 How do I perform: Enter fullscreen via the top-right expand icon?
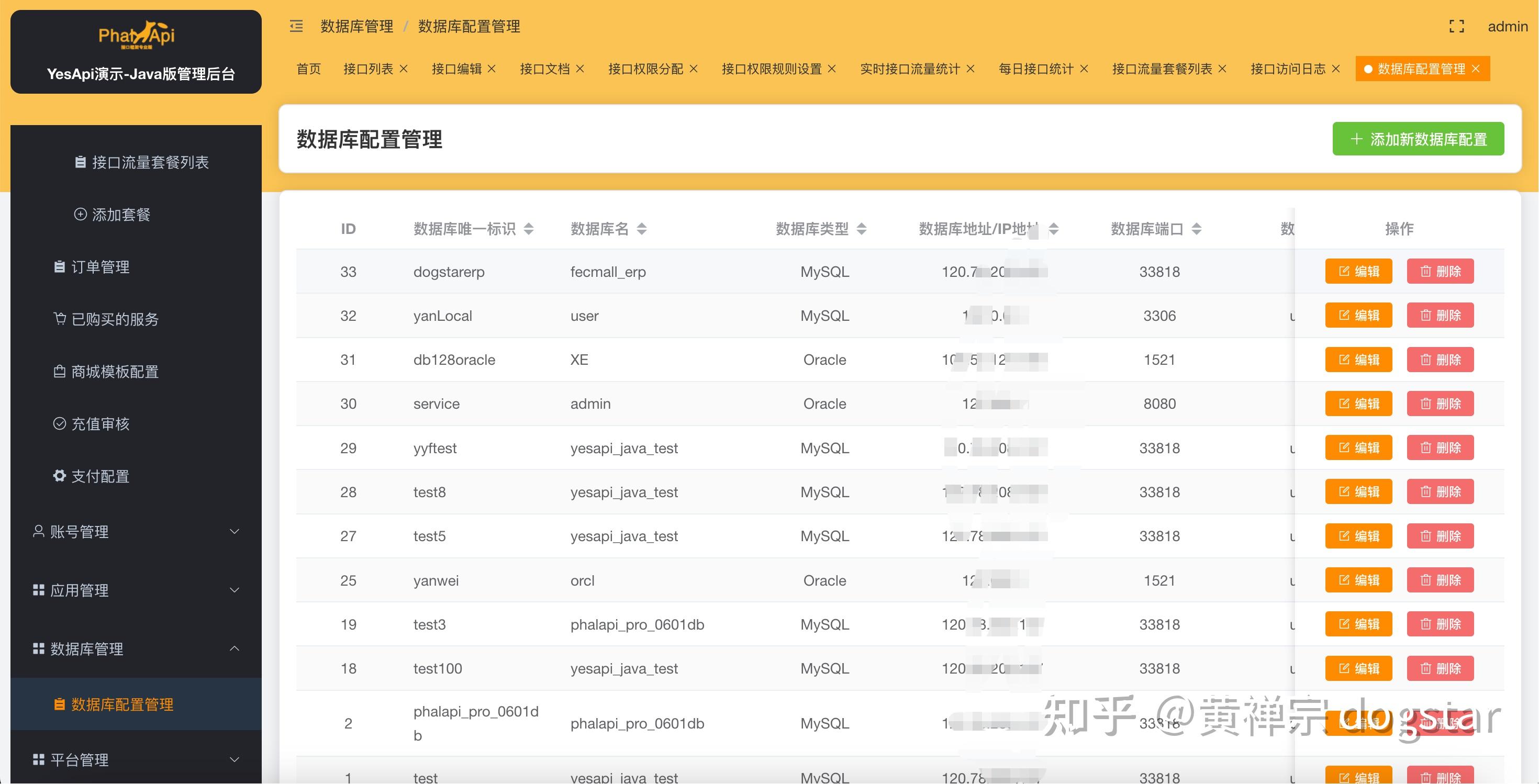(1456, 26)
